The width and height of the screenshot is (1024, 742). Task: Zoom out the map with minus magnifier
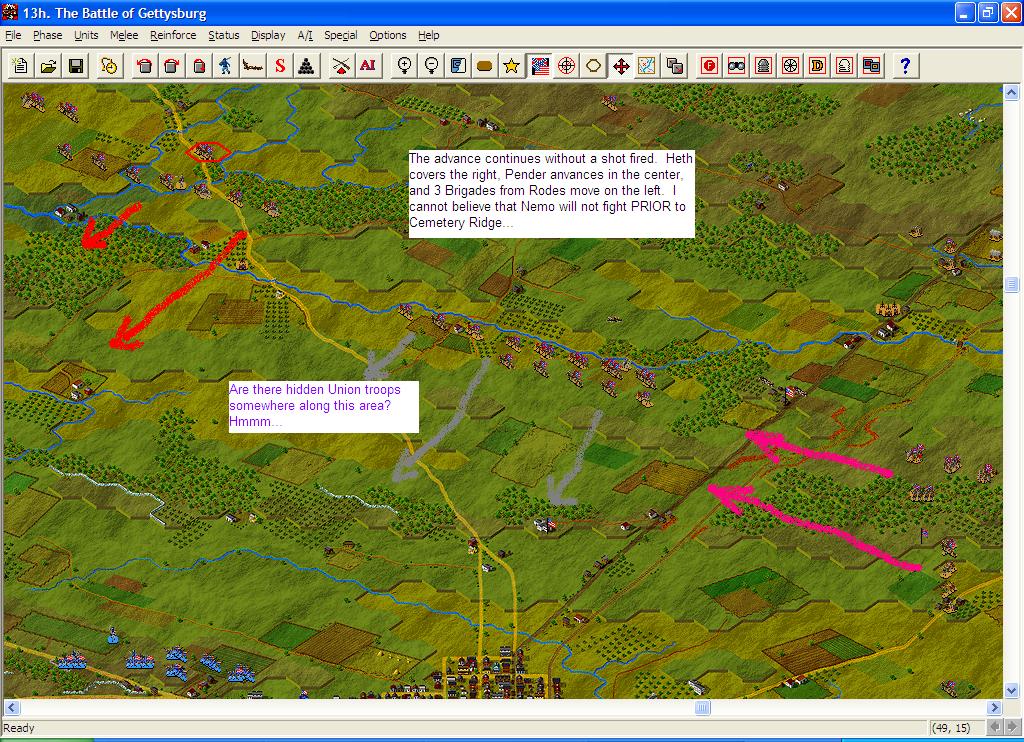[x=431, y=65]
